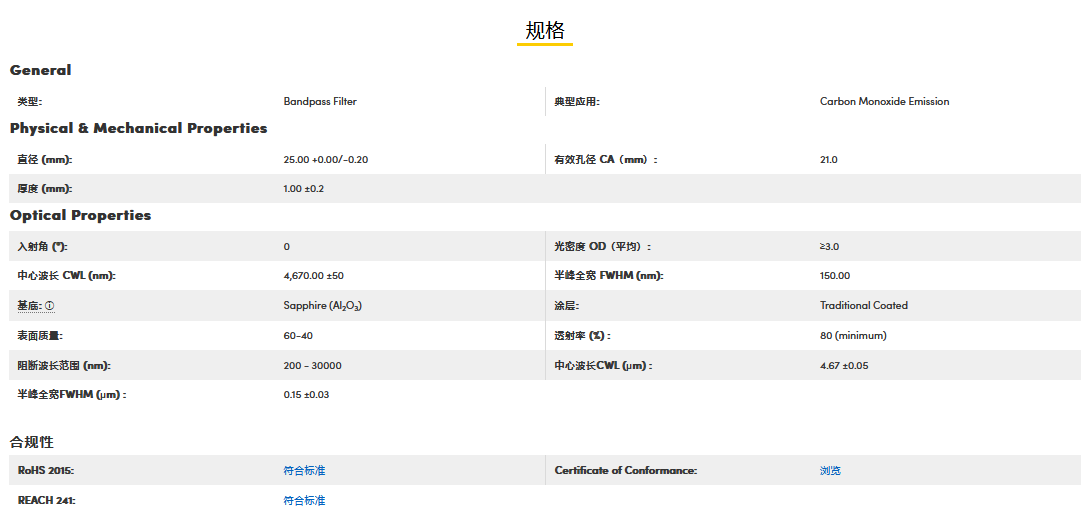Click 浏览 for Certificate of Conformance
This screenshot has height=527, width=1088.
830,470
